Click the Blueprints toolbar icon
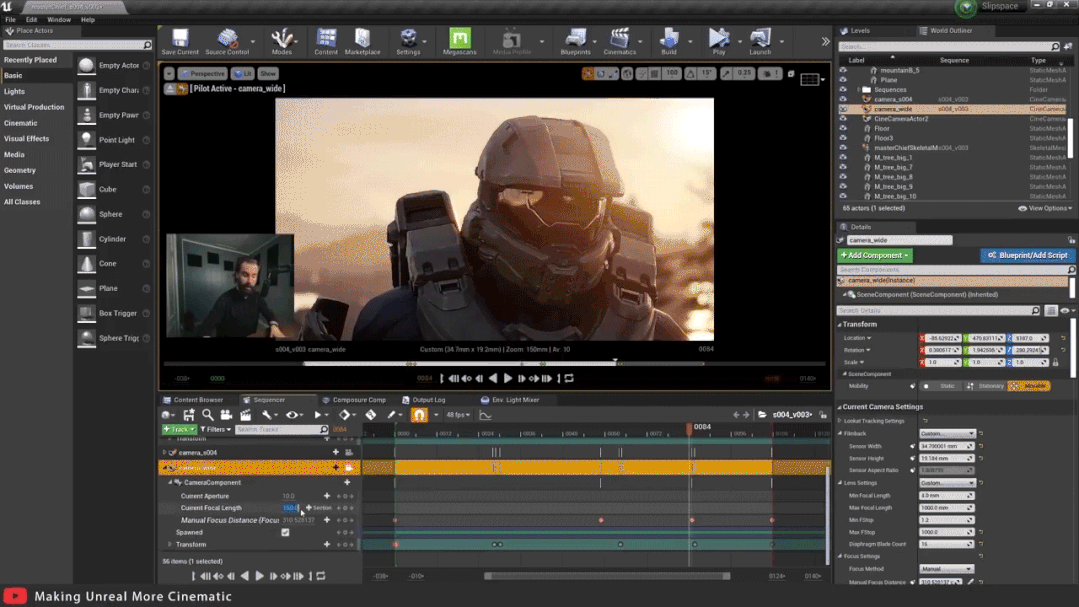Viewport: 1079px width, 607px height. pyautogui.click(x=575, y=40)
